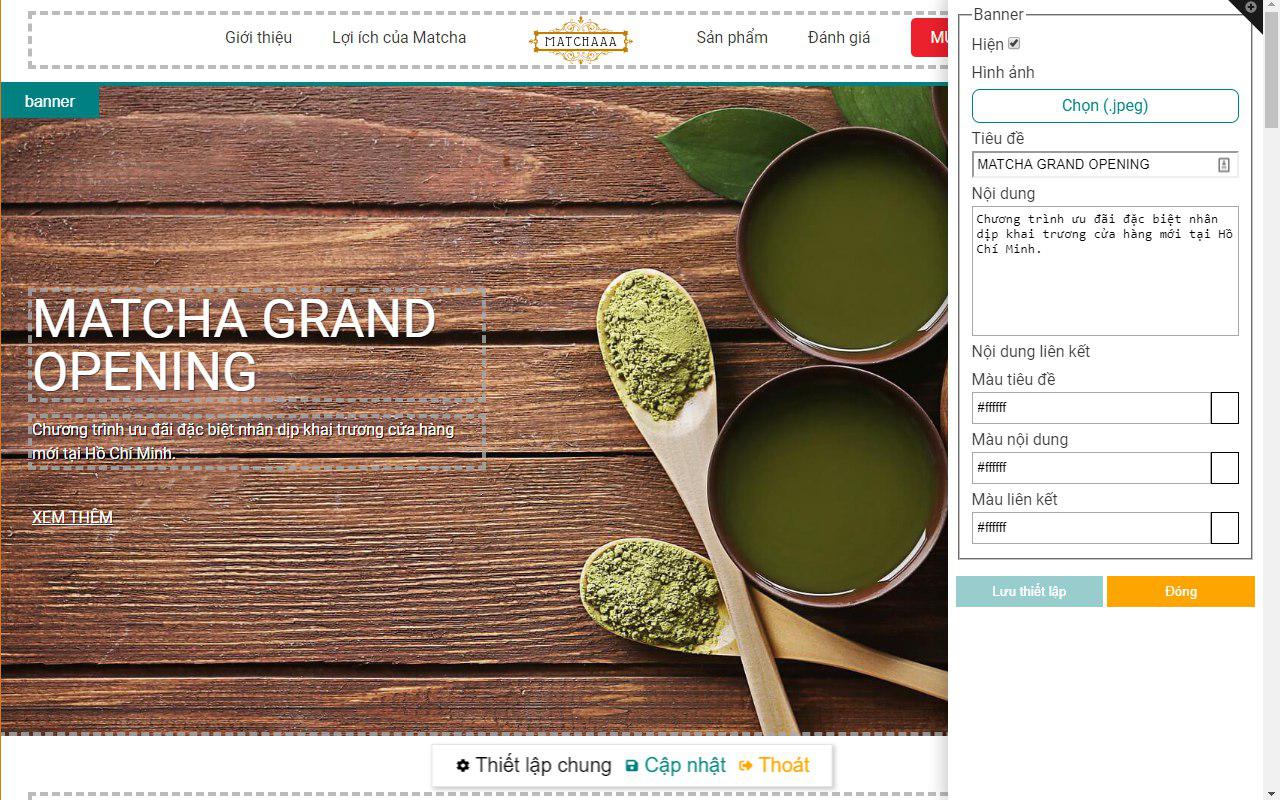Open the color swatch for "Màu liên kết"

click(1225, 527)
